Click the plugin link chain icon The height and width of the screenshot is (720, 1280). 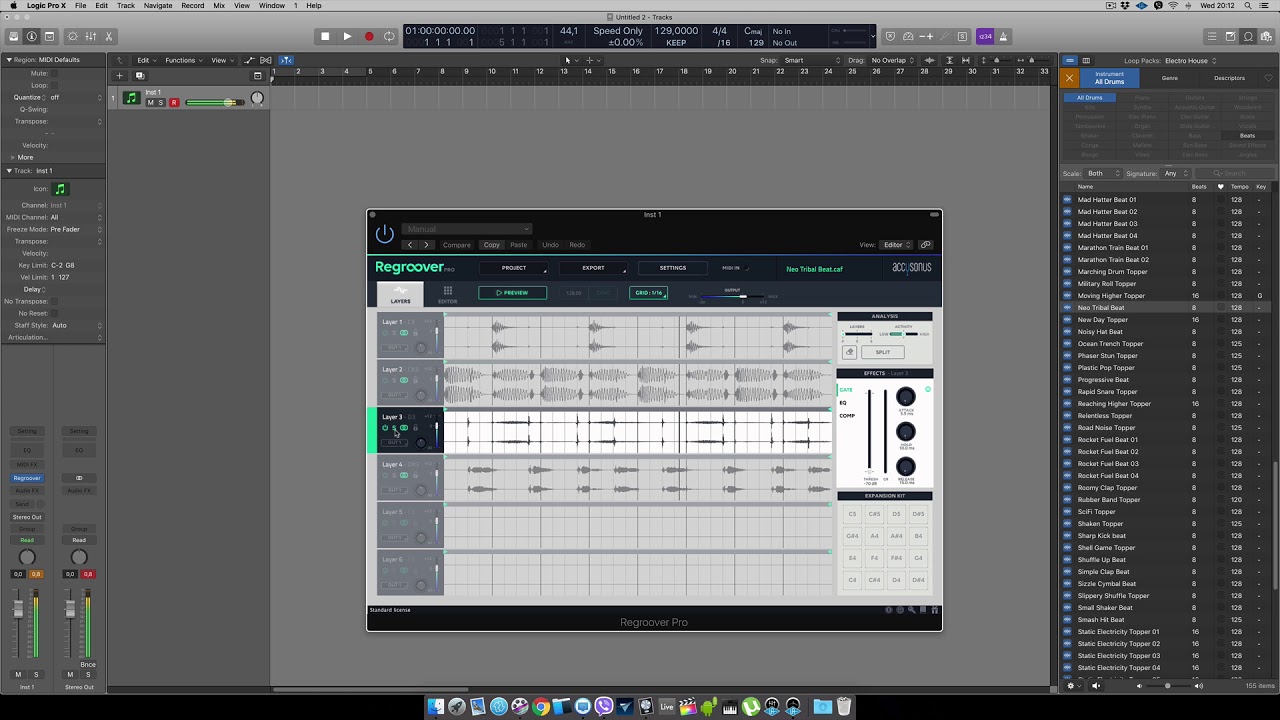926,245
